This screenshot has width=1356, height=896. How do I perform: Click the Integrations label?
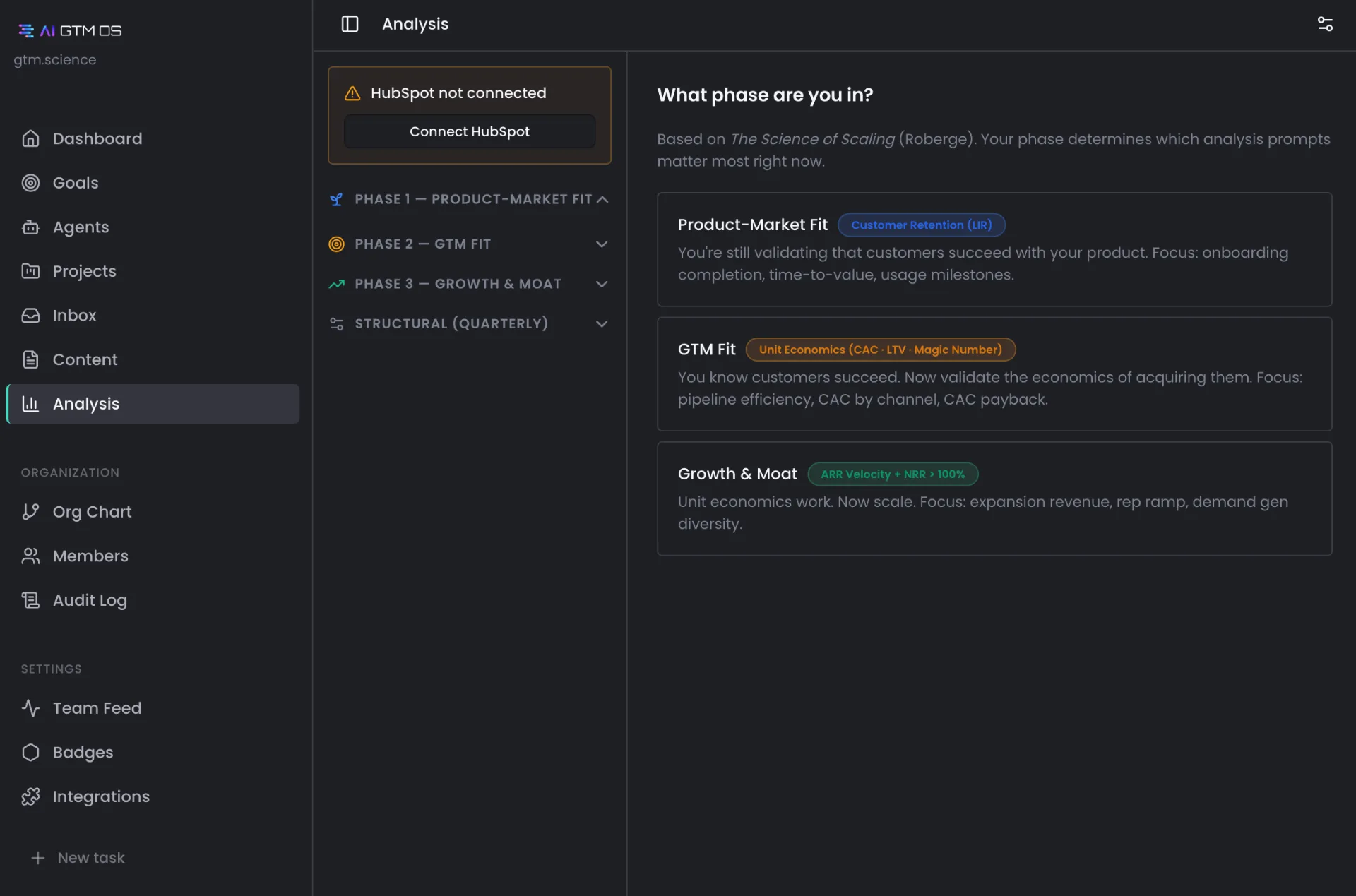101,796
